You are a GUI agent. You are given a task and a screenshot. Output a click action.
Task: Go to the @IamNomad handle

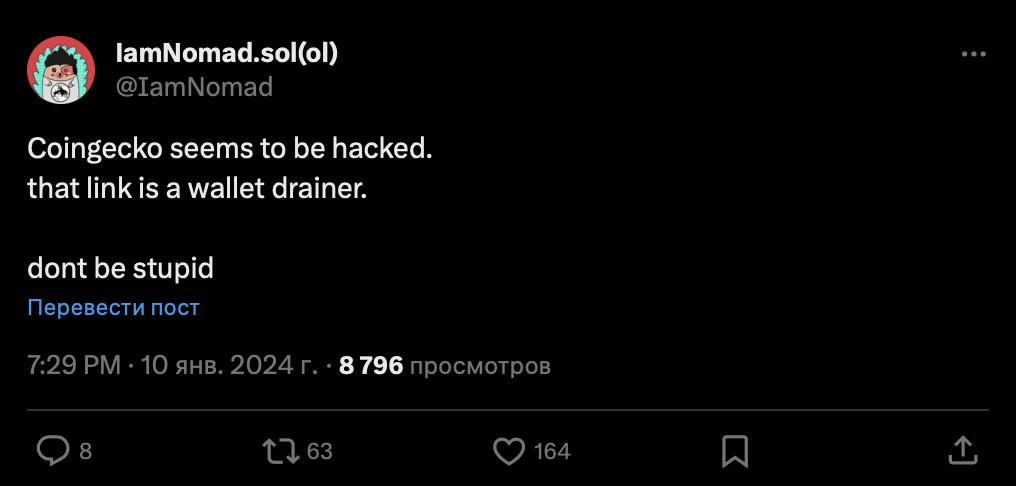pyautogui.click(x=194, y=87)
